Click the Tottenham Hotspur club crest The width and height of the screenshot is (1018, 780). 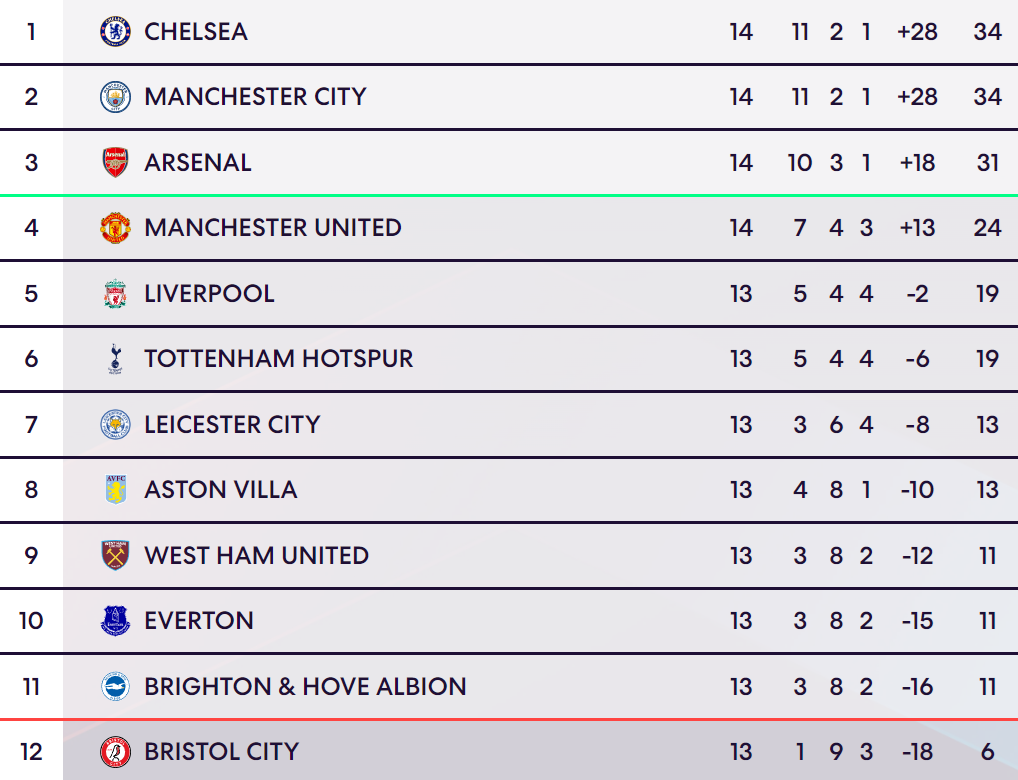click(x=115, y=359)
